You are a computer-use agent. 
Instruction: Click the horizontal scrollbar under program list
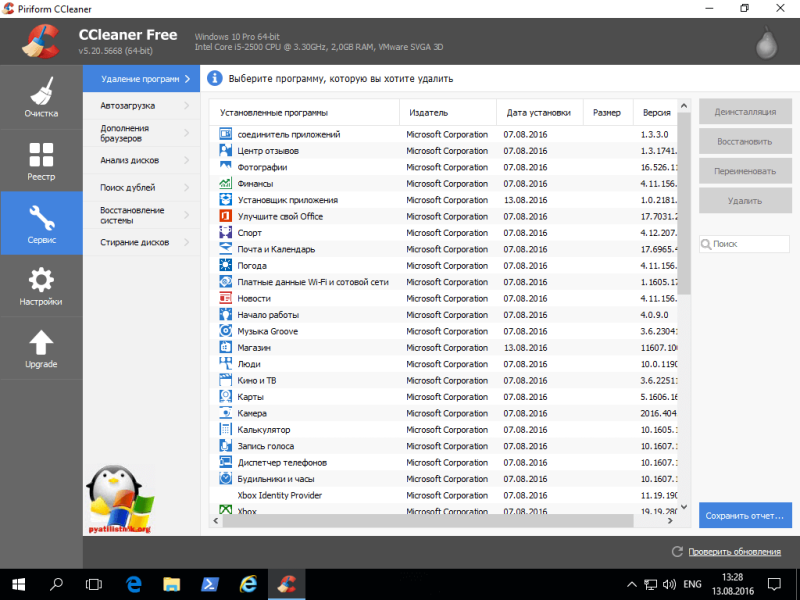click(x=428, y=521)
